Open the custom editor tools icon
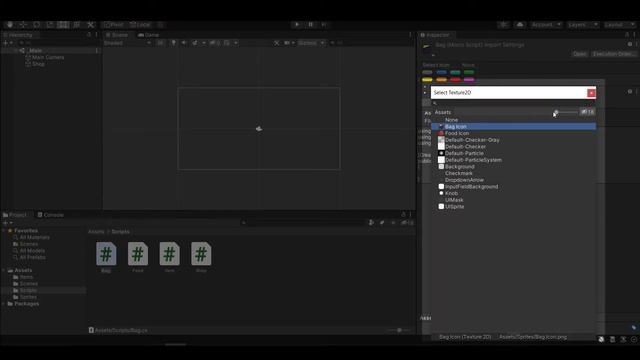The image size is (640, 360). 91,24
